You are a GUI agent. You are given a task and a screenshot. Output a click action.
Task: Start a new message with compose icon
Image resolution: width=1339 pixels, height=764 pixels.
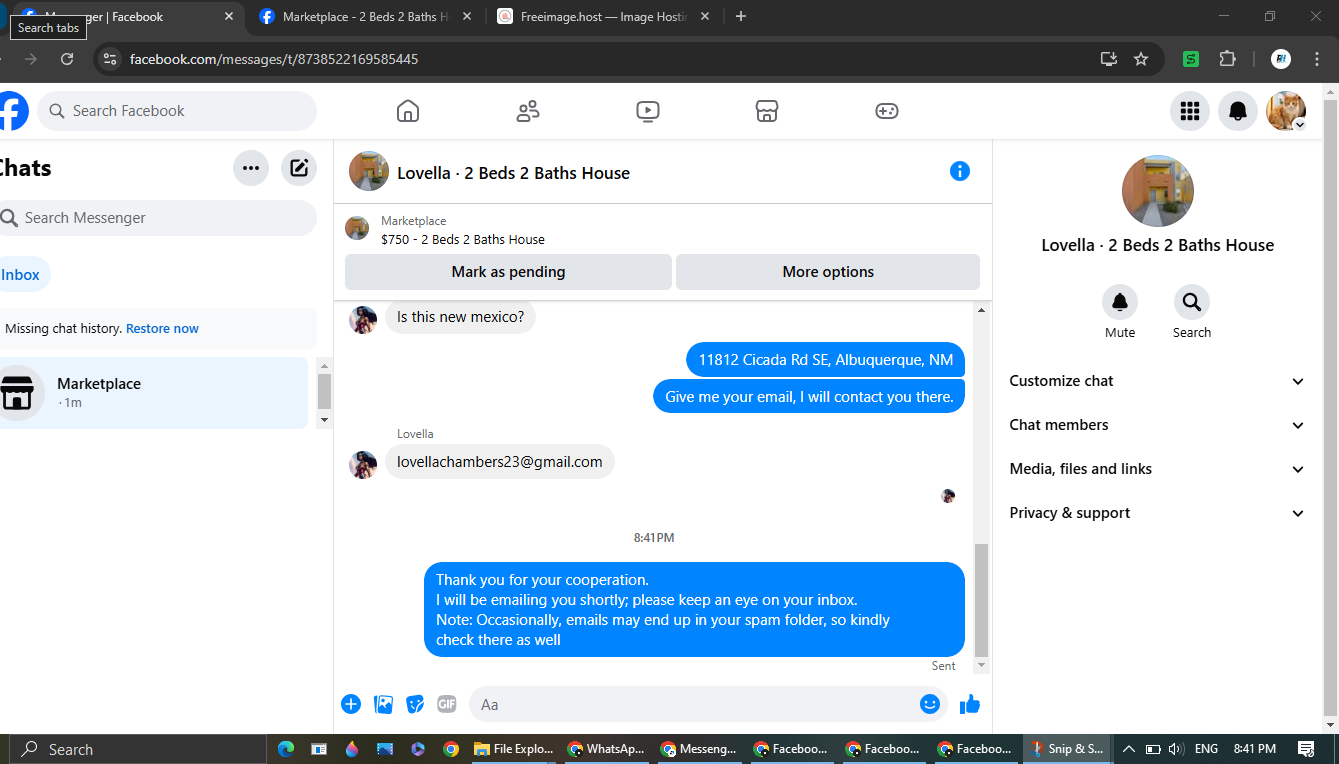pos(299,168)
